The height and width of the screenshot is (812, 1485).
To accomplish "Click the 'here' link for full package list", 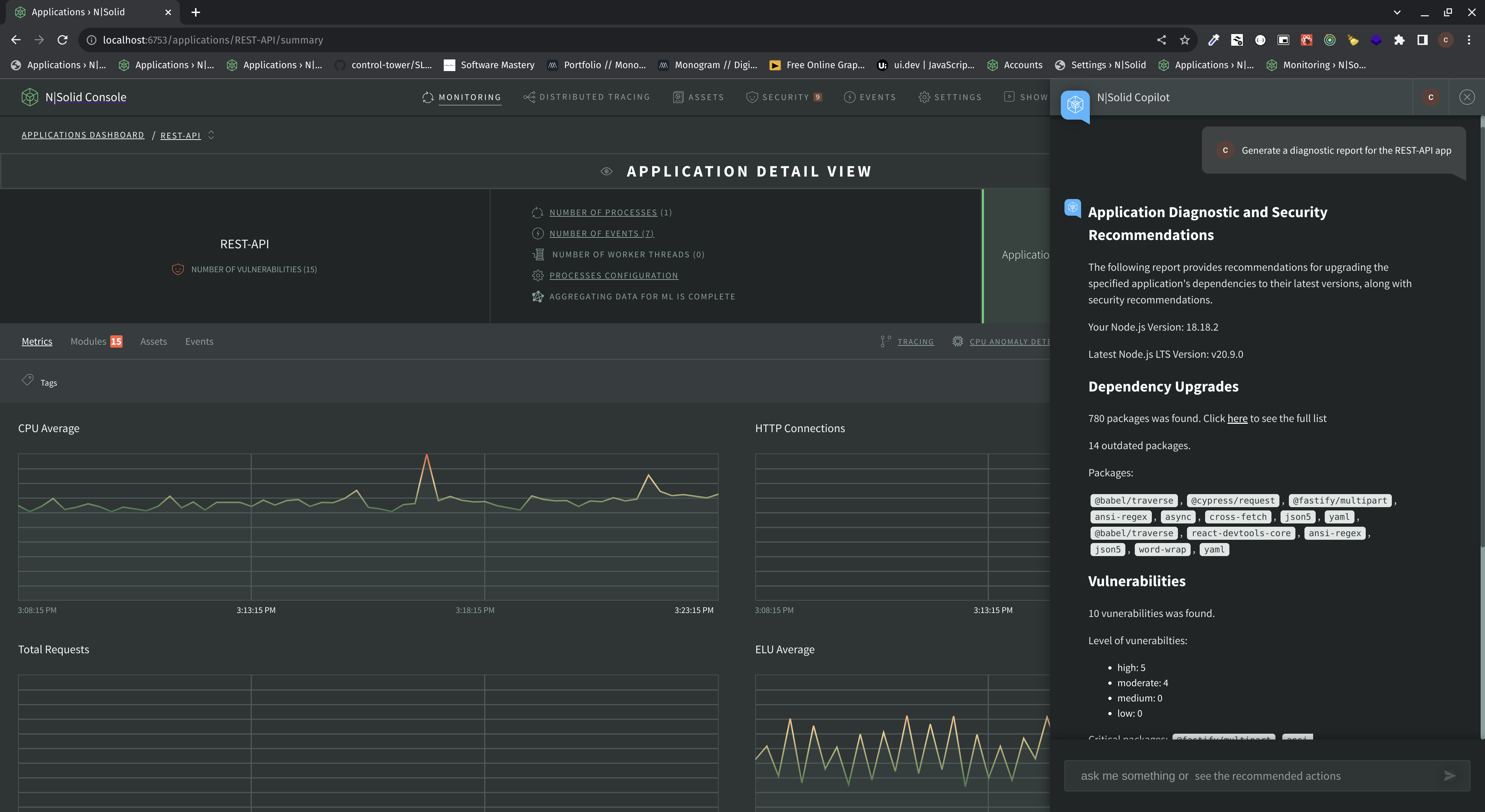I will click(1237, 418).
